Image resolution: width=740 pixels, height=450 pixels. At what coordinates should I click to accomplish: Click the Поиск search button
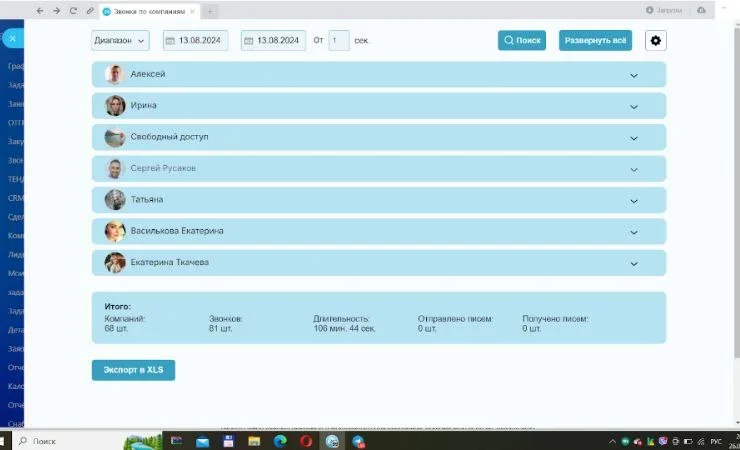click(522, 41)
